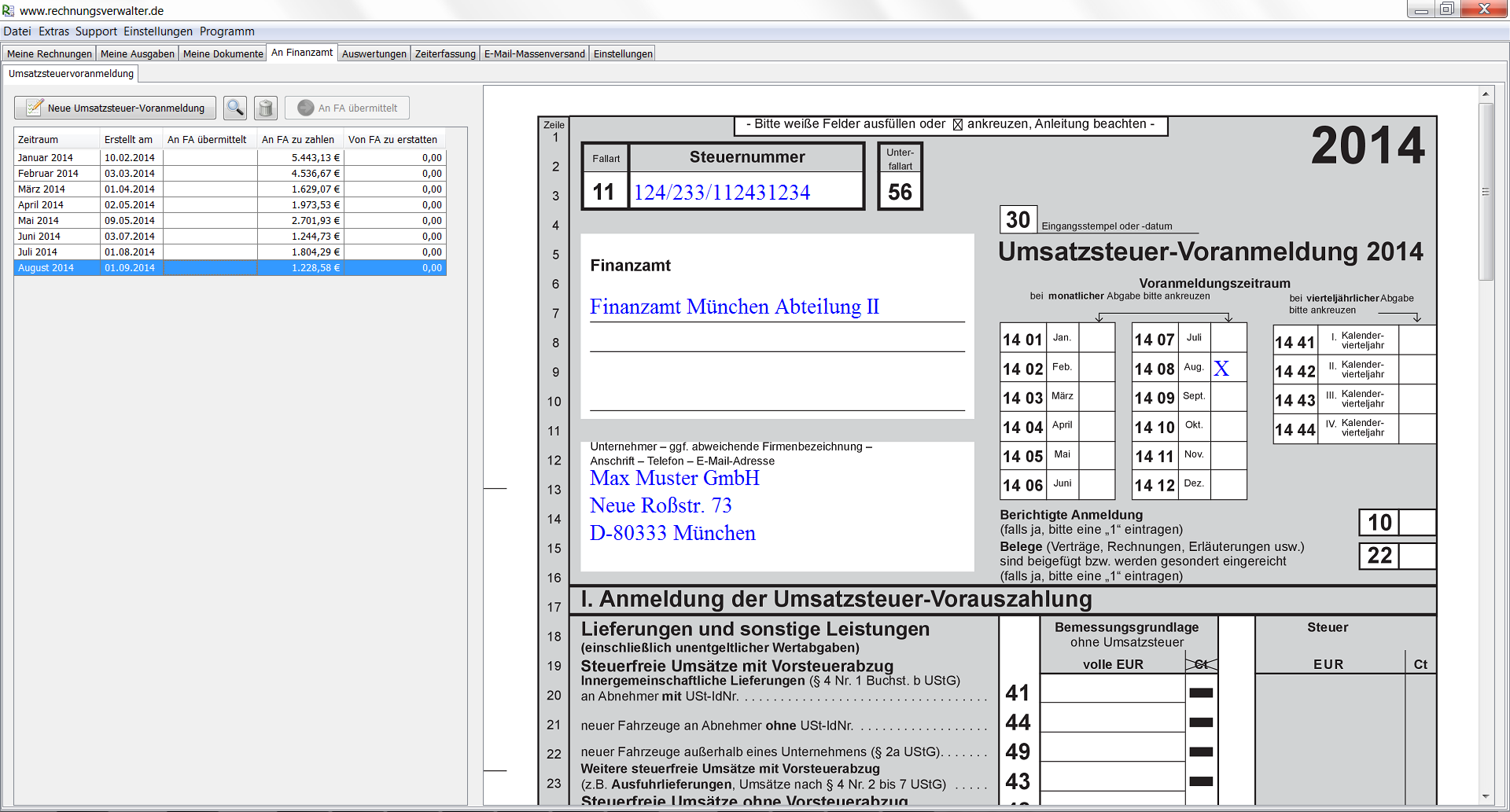Check the I. Kalendervierteljahr box
1510x812 pixels.
1417,341
